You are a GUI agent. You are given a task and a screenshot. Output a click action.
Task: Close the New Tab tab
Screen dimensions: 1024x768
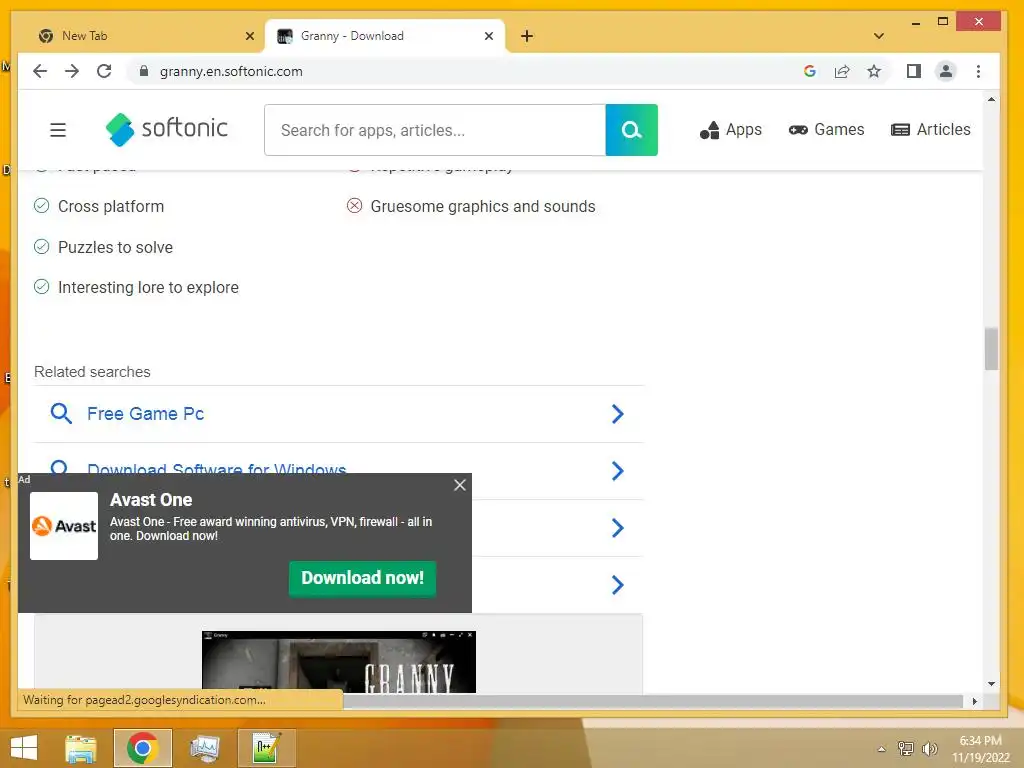click(249, 36)
